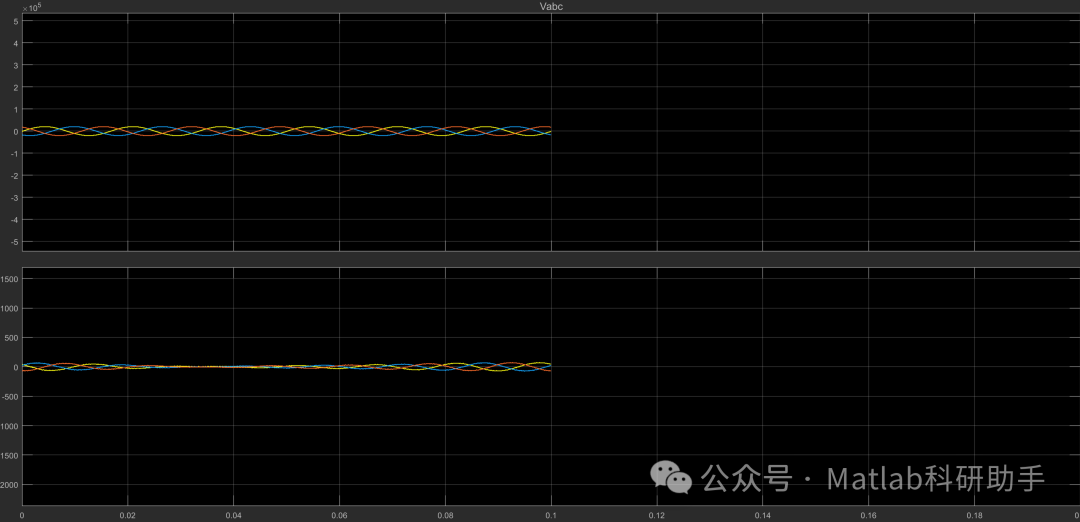The width and height of the screenshot is (1080, 522).
Task: Click the positive 500 tick on lower y-axis
Action: [11, 338]
